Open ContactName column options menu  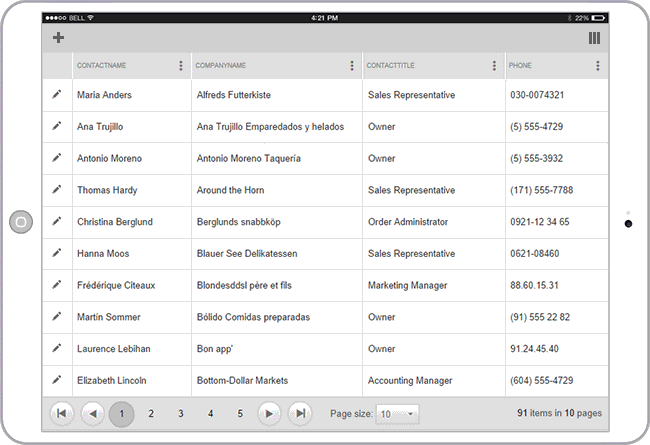pyautogui.click(x=181, y=66)
